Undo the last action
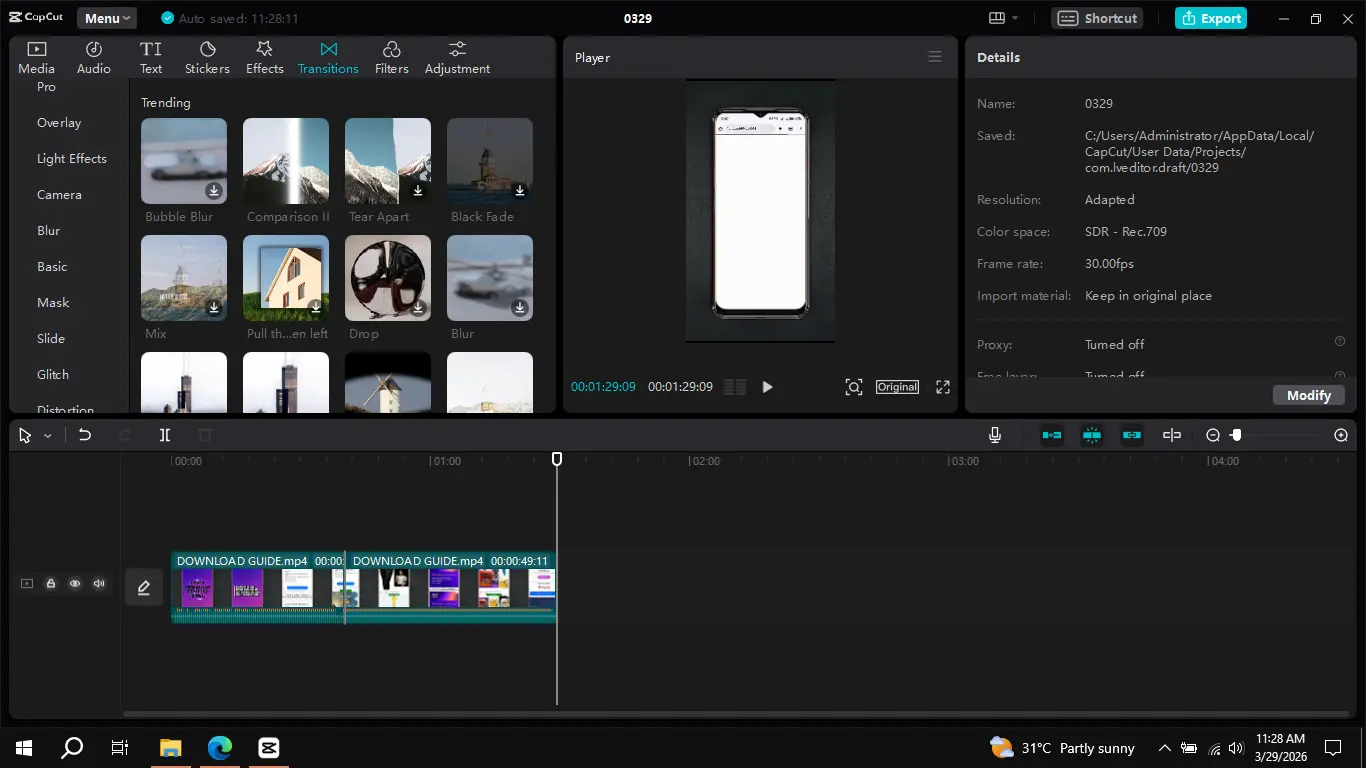1366x768 pixels. click(85, 435)
